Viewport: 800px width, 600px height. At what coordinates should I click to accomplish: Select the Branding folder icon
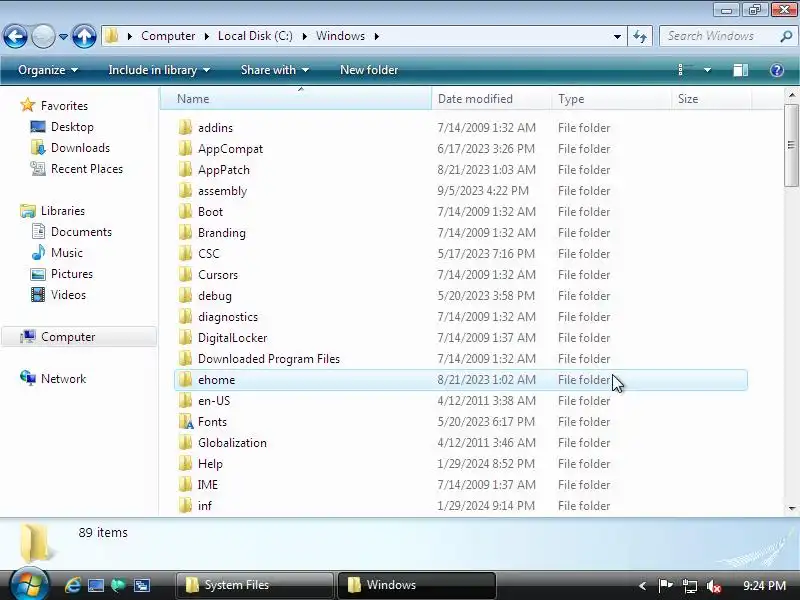point(185,233)
